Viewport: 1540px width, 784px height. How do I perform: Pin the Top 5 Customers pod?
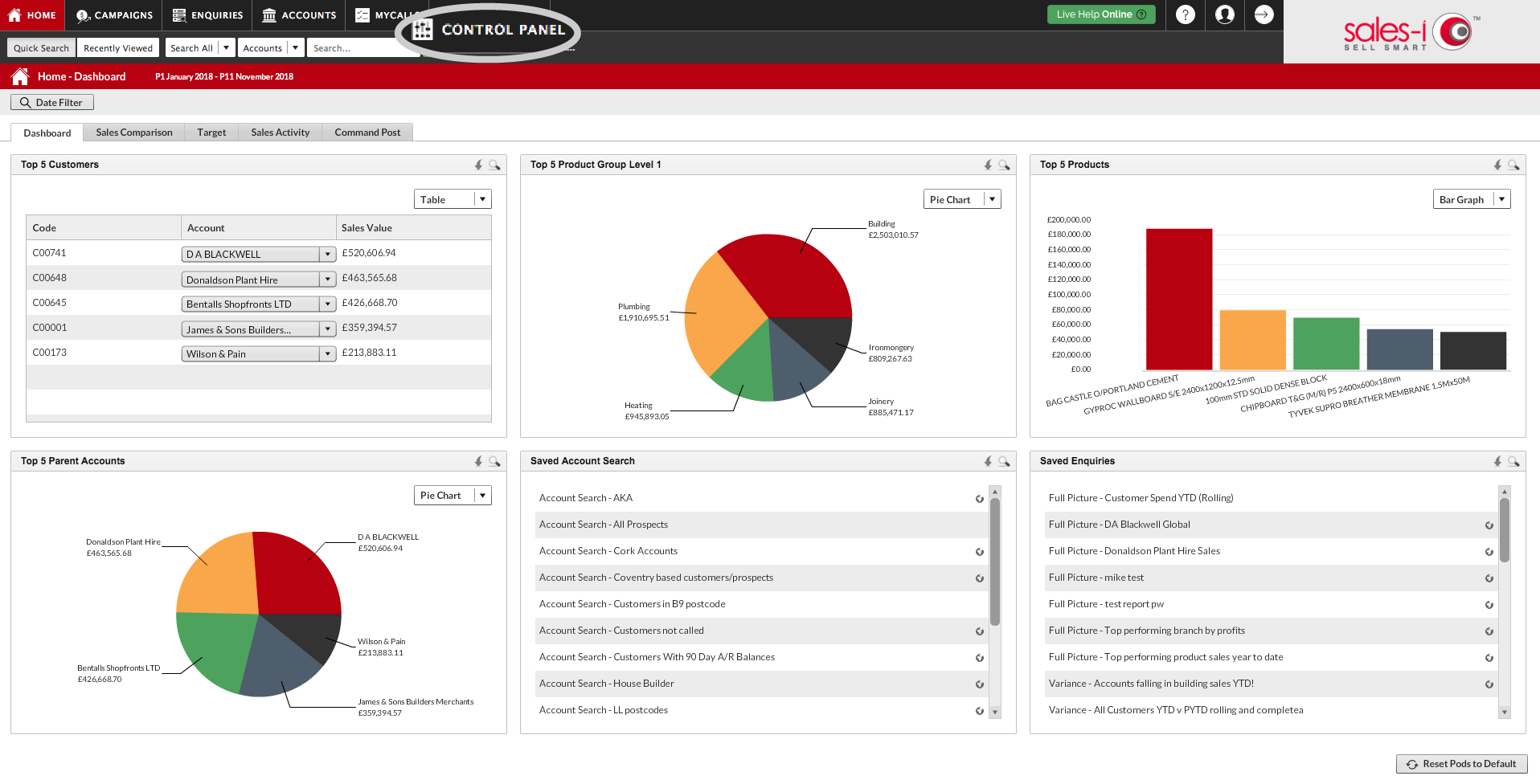click(479, 165)
